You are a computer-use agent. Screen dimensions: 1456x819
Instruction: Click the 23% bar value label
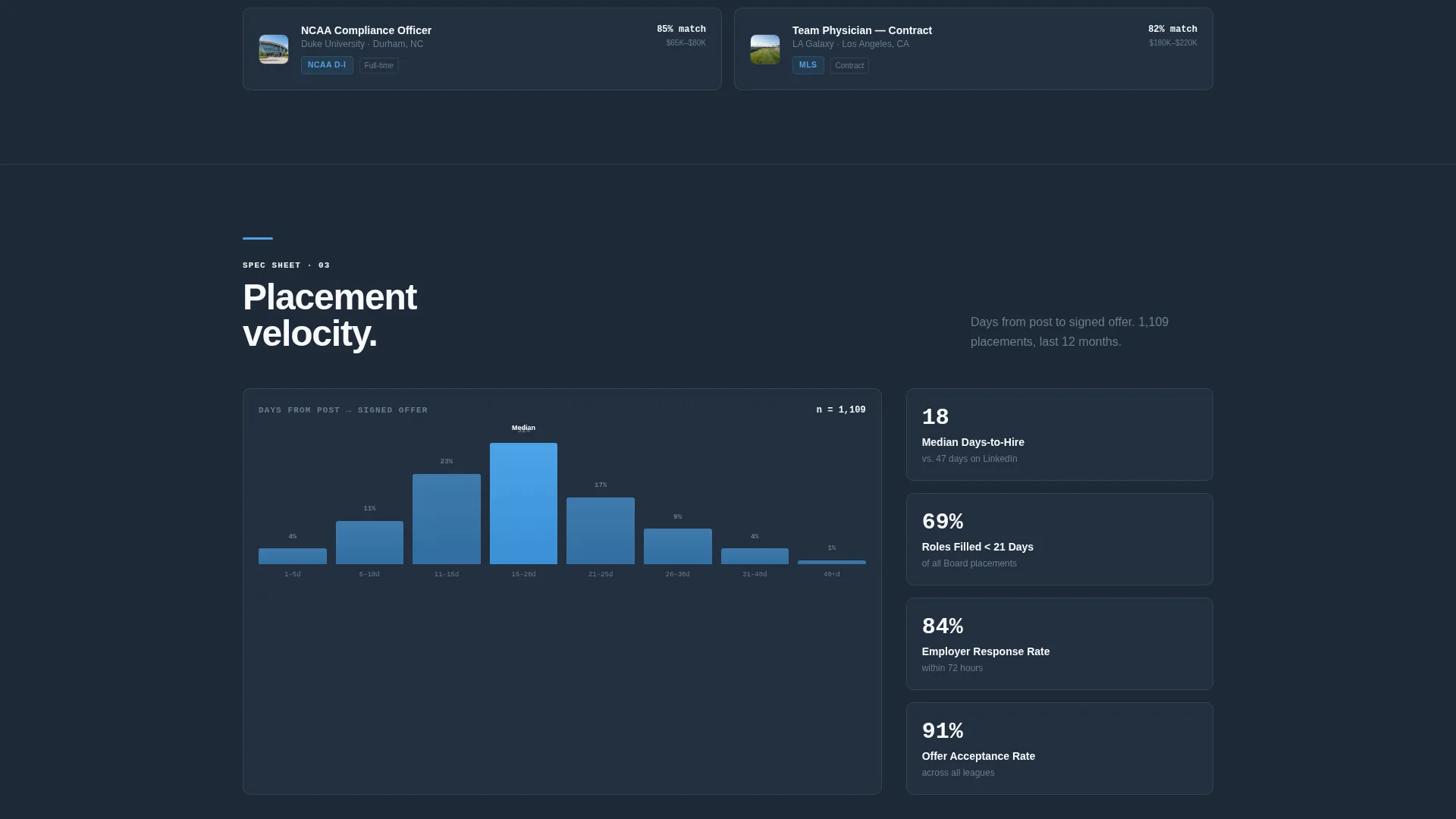coord(447,461)
